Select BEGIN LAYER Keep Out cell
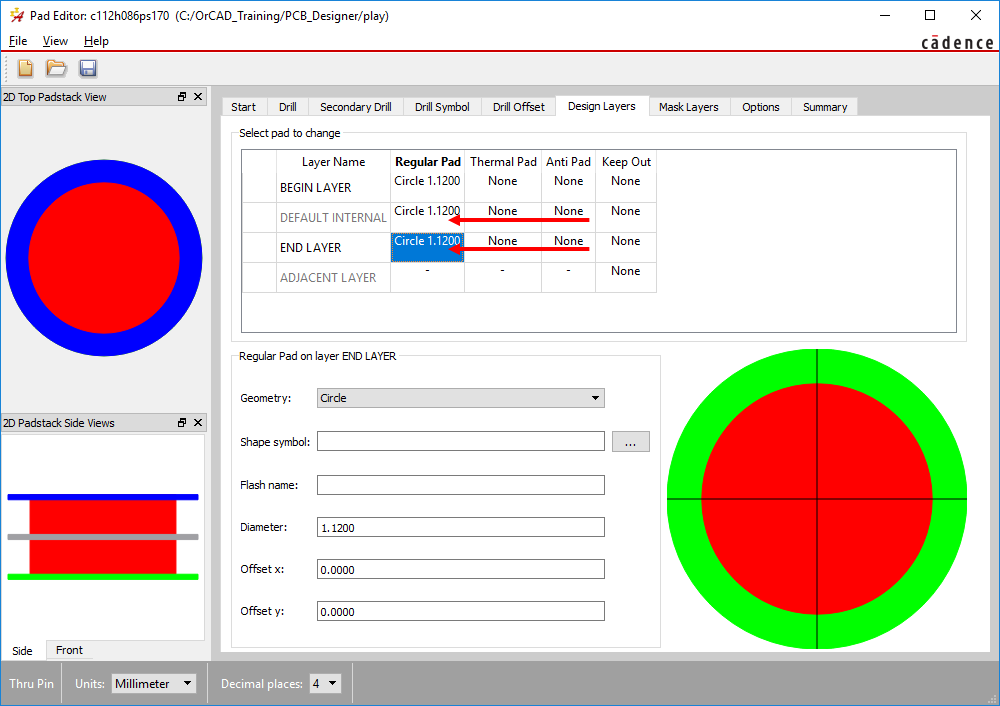This screenshot has height=706, width=1000. (x=626, y=188)
